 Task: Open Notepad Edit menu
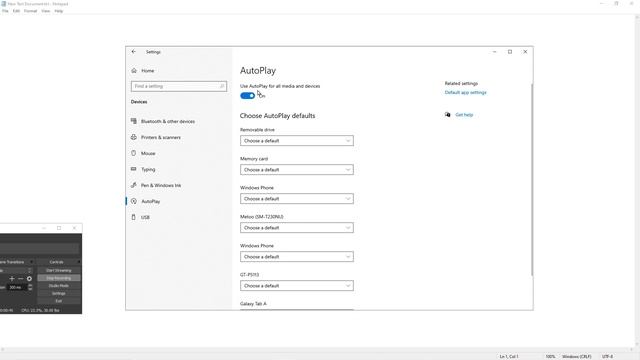coord(16,11)
